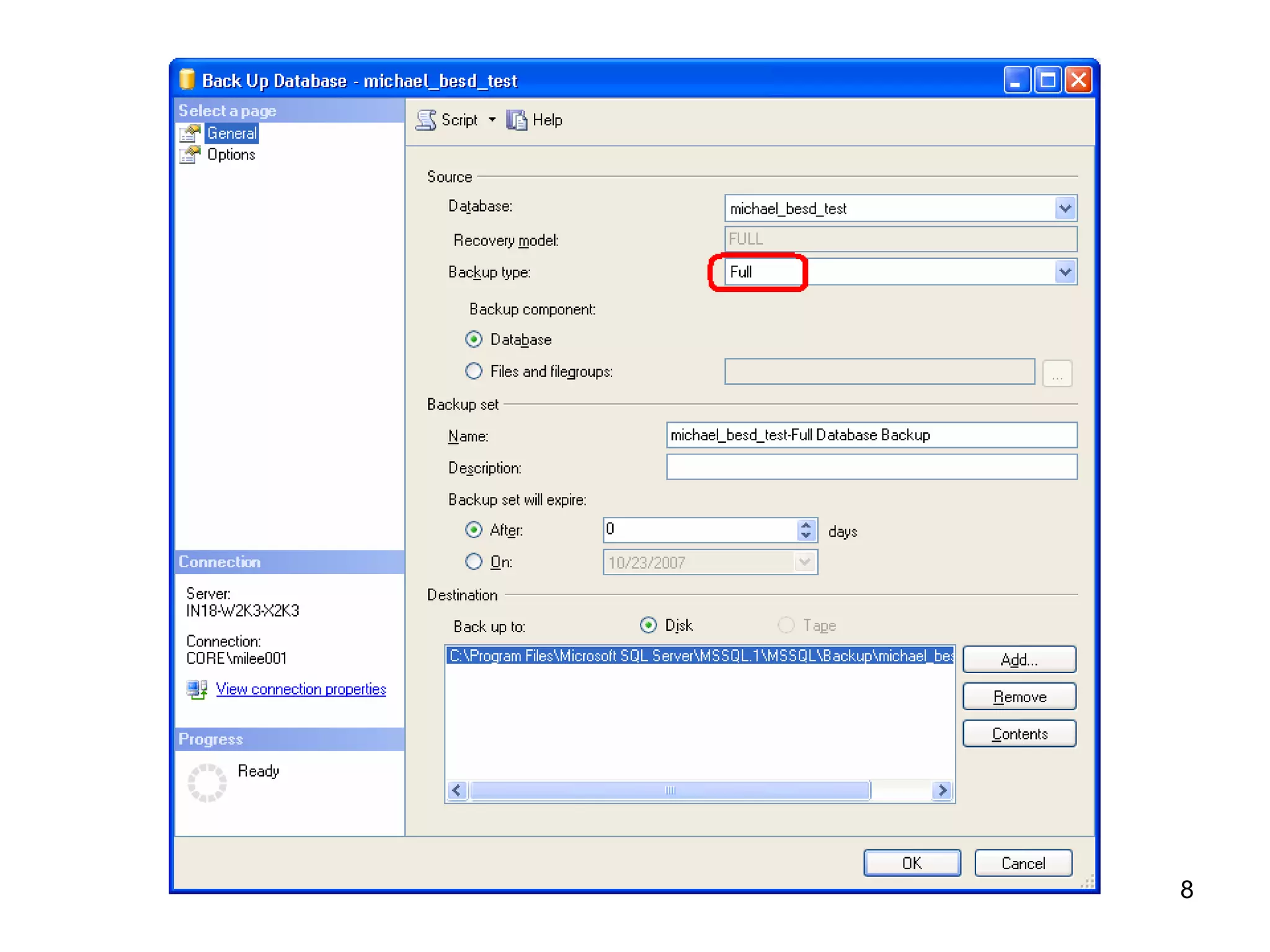1270x952 pixels.
Task: Select the General page icon
Action: tap(190, 133)
